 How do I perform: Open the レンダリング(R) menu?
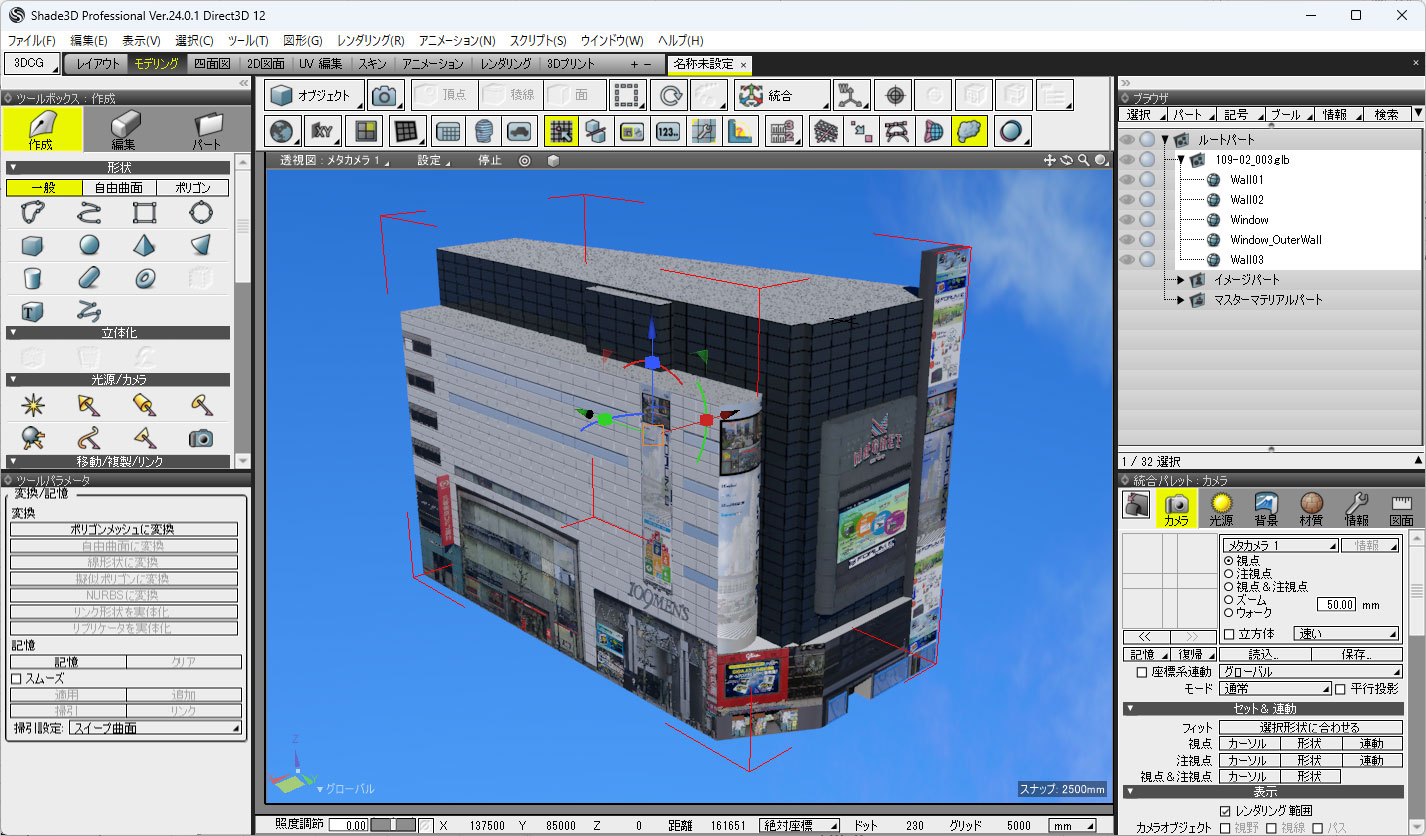[370, 41]
